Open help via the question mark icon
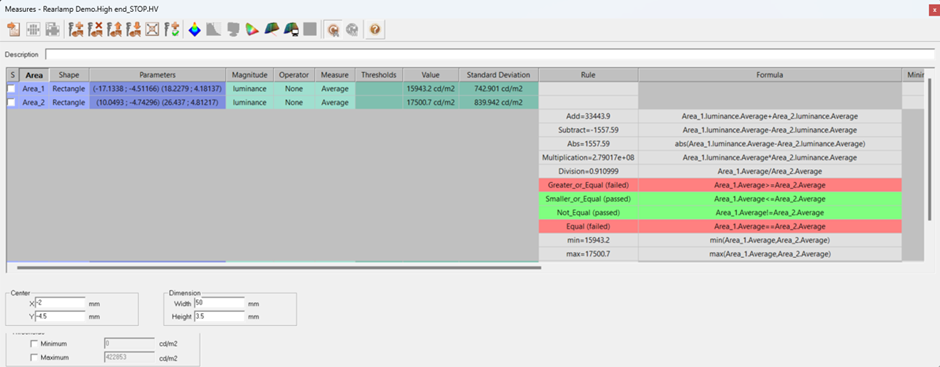This screenshot has width=940, height=367. tap(375, 29)
